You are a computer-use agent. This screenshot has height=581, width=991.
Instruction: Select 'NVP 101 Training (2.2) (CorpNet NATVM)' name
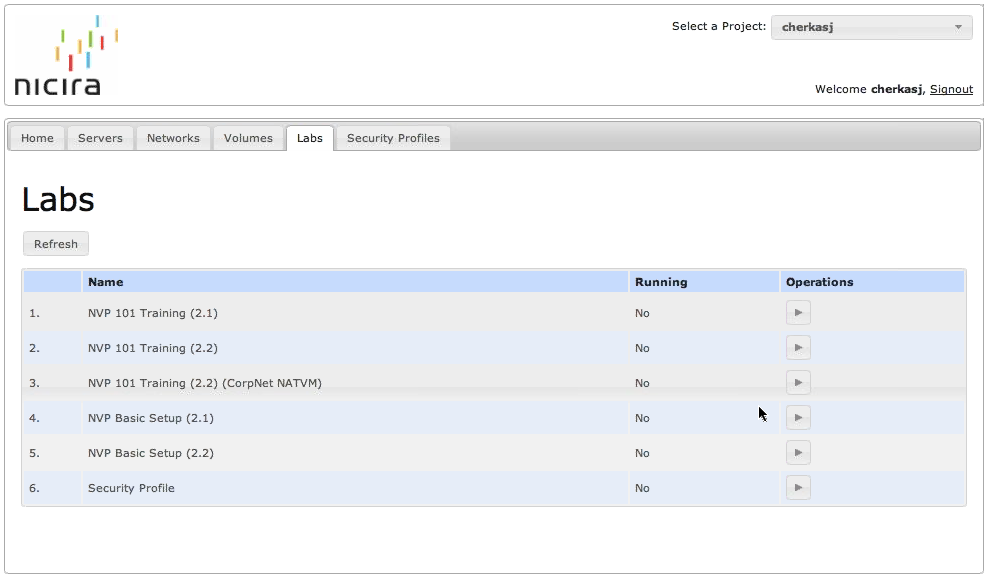(205, 382)
